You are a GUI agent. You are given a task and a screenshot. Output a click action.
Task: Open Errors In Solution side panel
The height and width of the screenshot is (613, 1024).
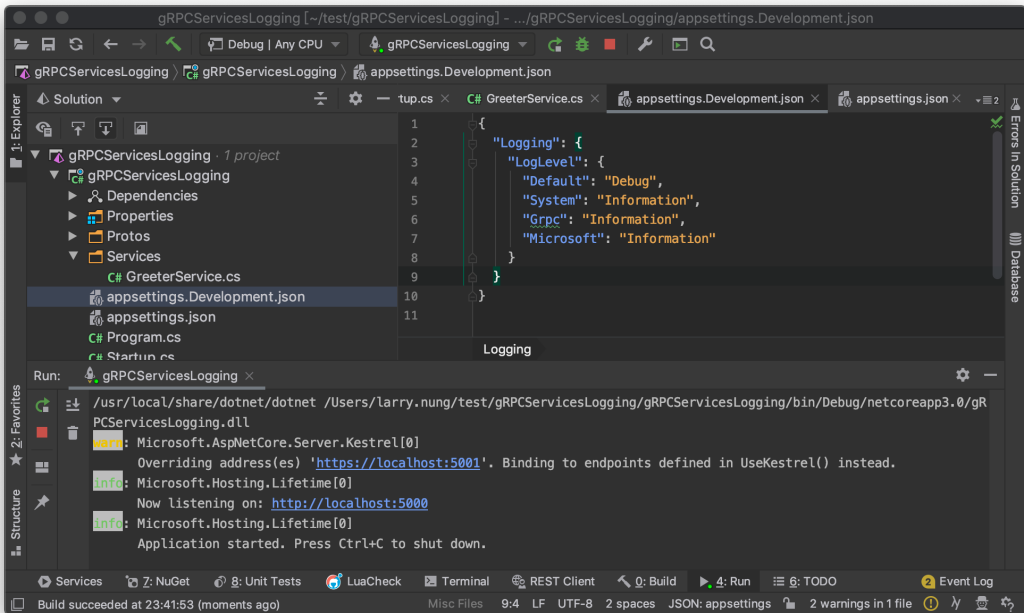point(1015,154)
